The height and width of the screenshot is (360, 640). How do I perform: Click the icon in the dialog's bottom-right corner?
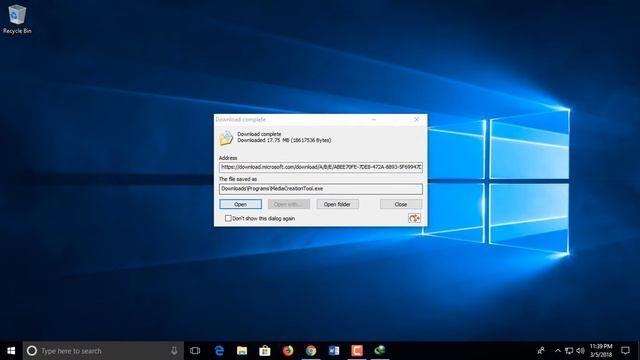click(414, 218)
